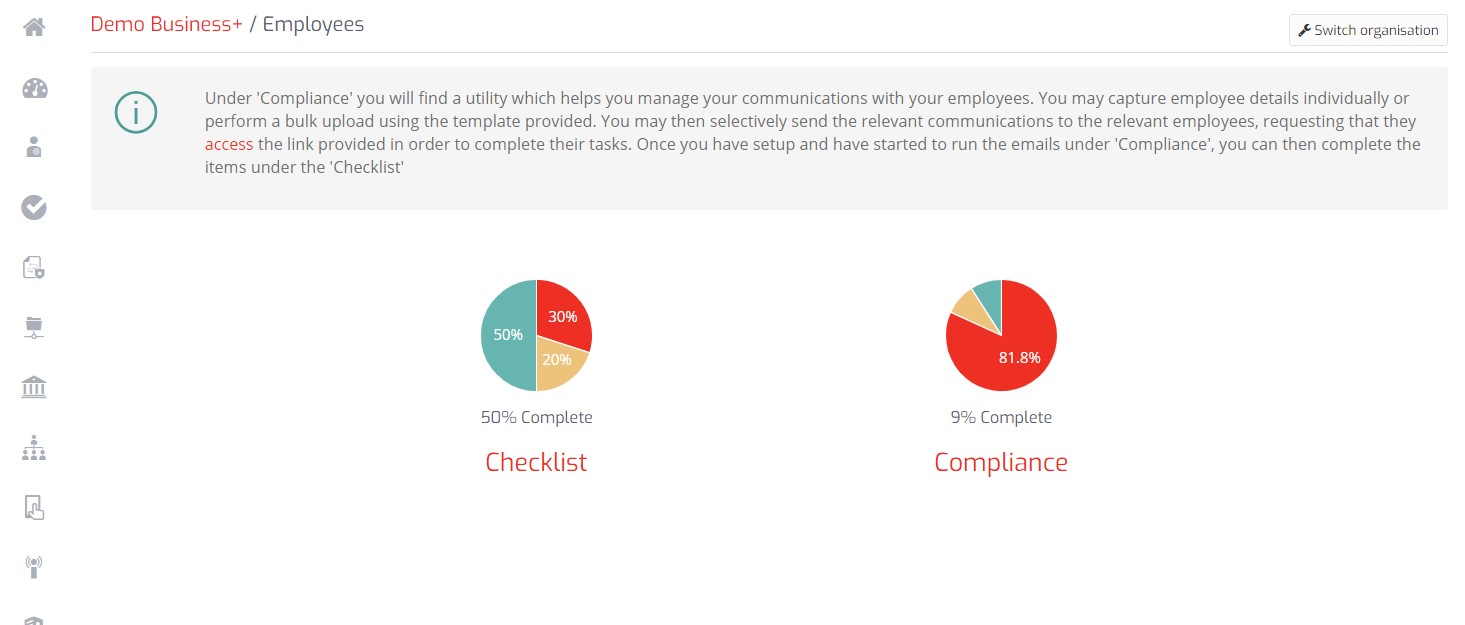Open the document shield sidebar icon
Viewport: 1465px width, 625px height.
(x=34, y=267)
